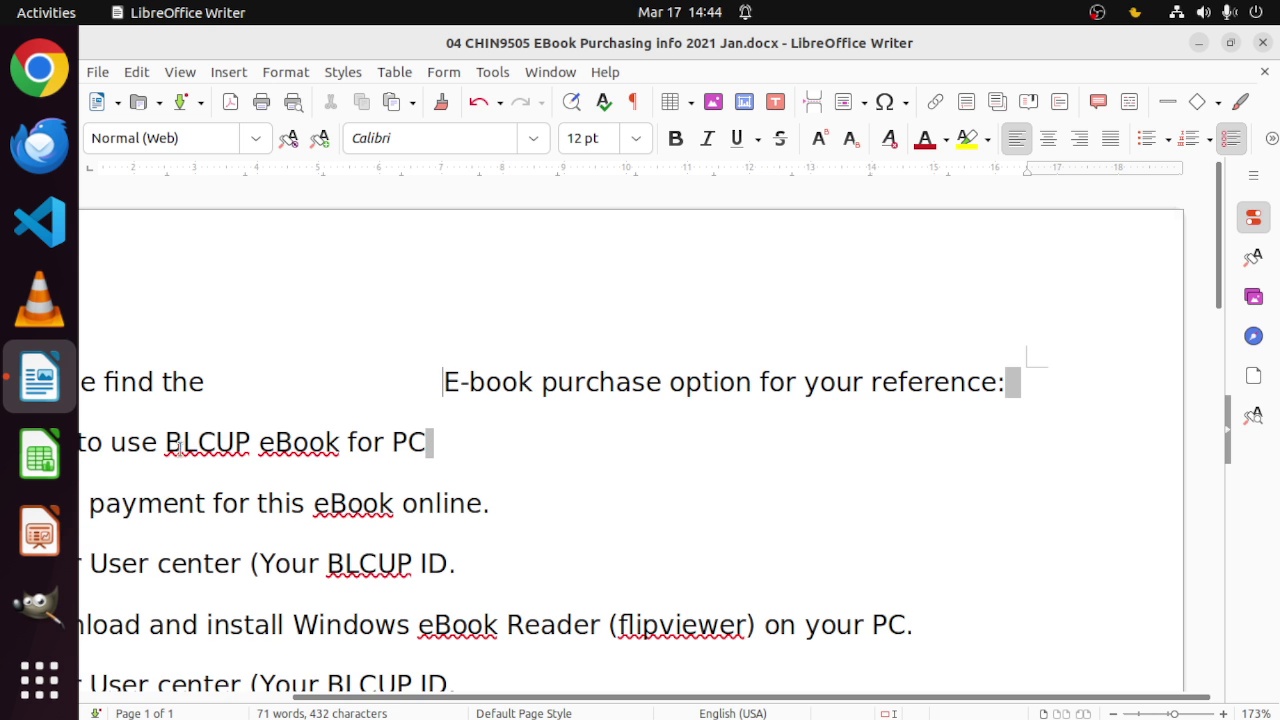Click the word count in status bar

(x=321, y=713)
